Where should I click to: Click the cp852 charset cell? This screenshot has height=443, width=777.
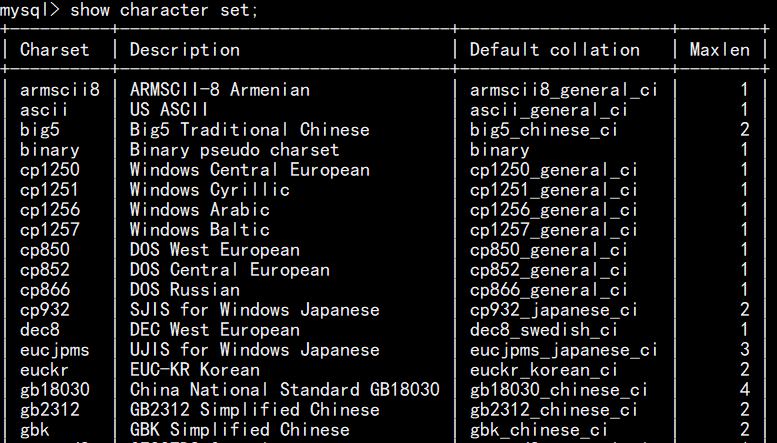45,270
